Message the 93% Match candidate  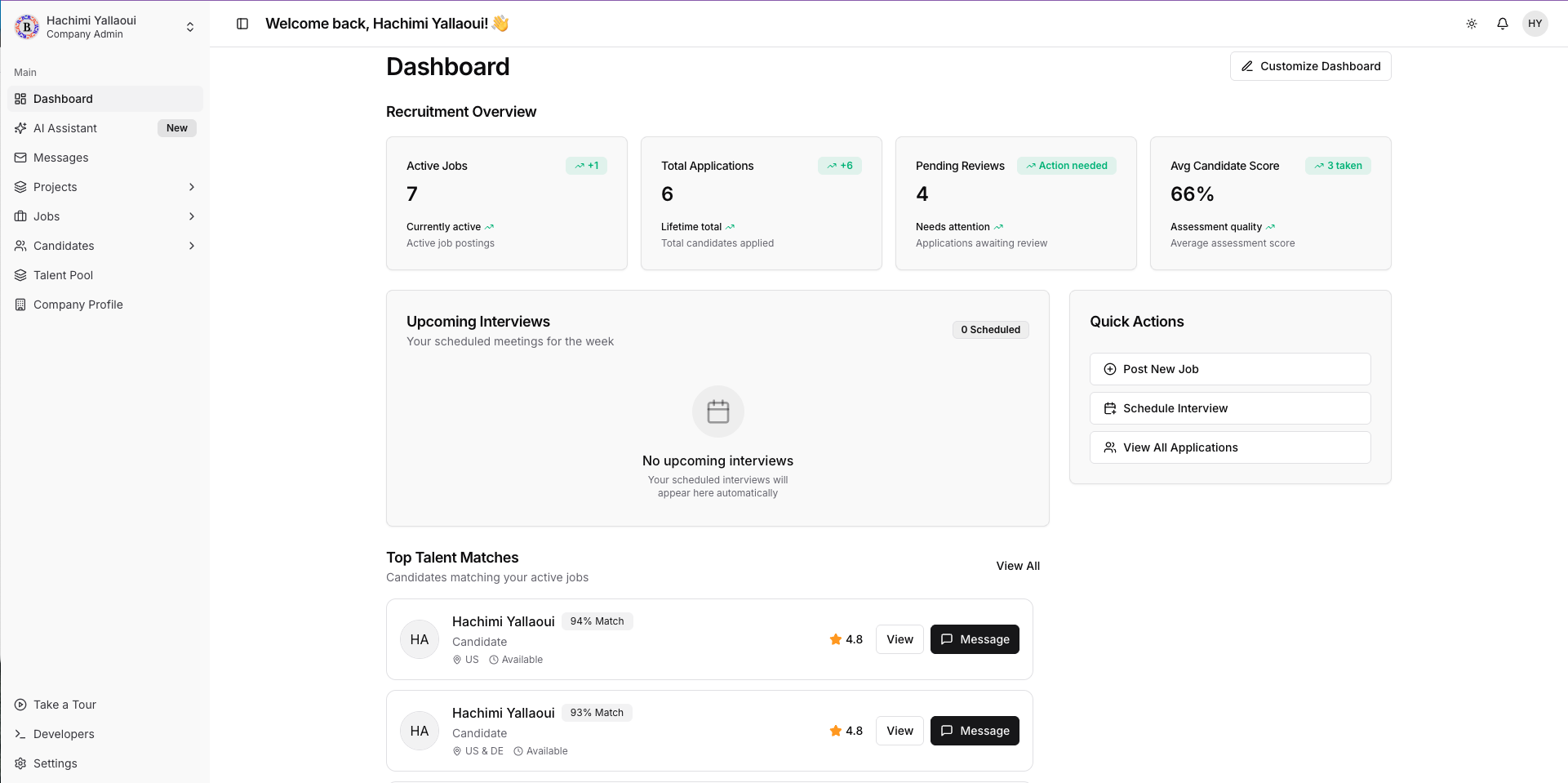click(975, 731)
